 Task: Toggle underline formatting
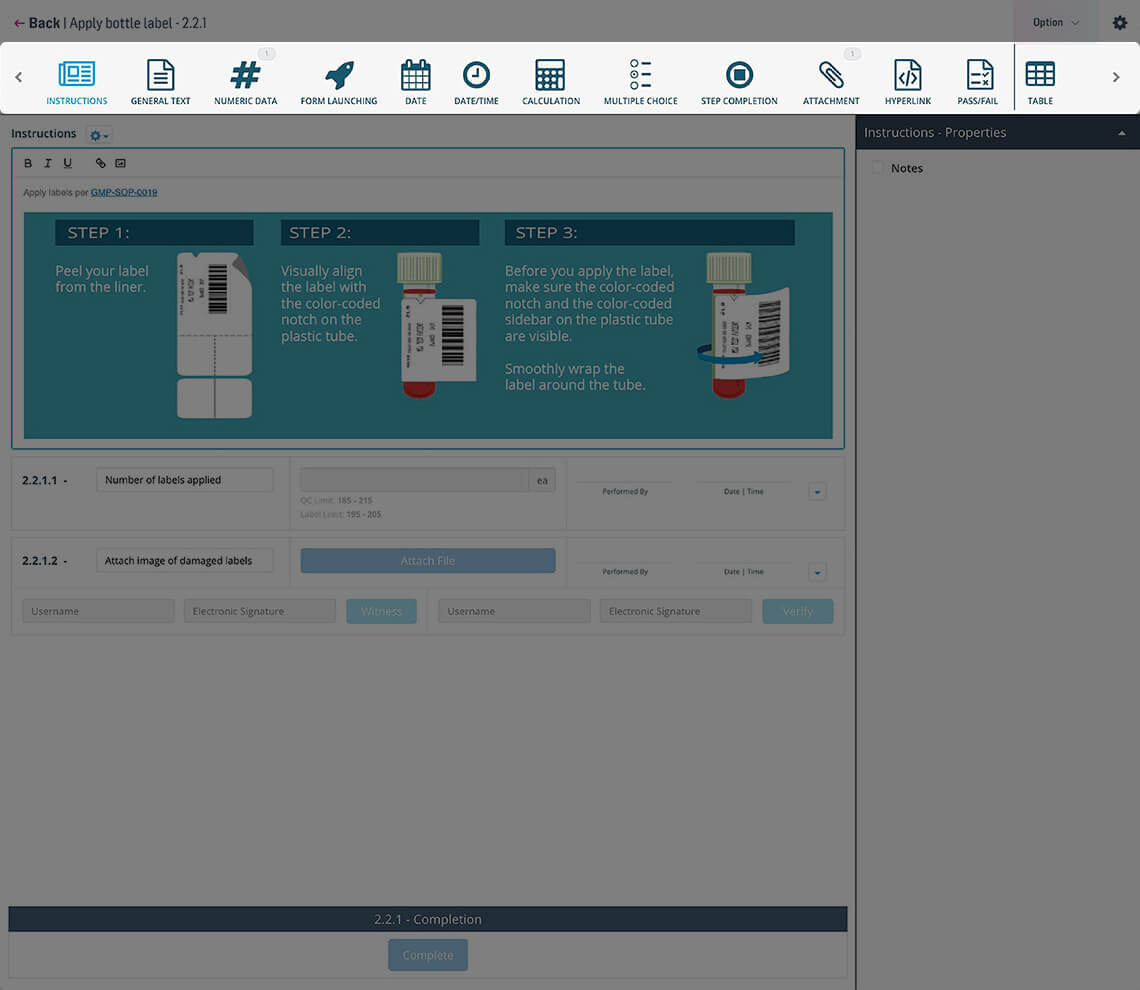pos(67,162)
